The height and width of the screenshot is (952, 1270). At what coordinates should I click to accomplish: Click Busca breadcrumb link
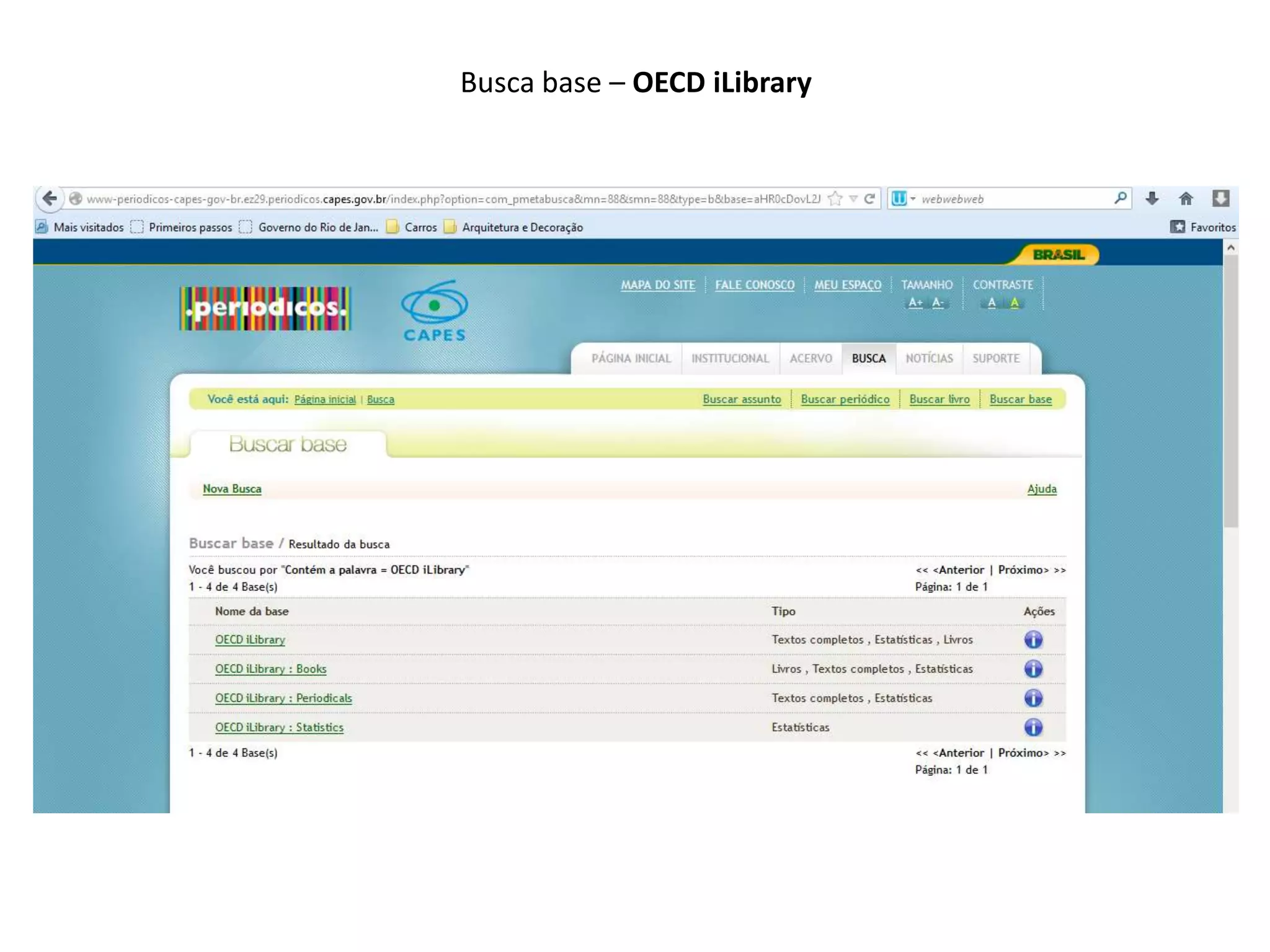click(x=380, y=400)
